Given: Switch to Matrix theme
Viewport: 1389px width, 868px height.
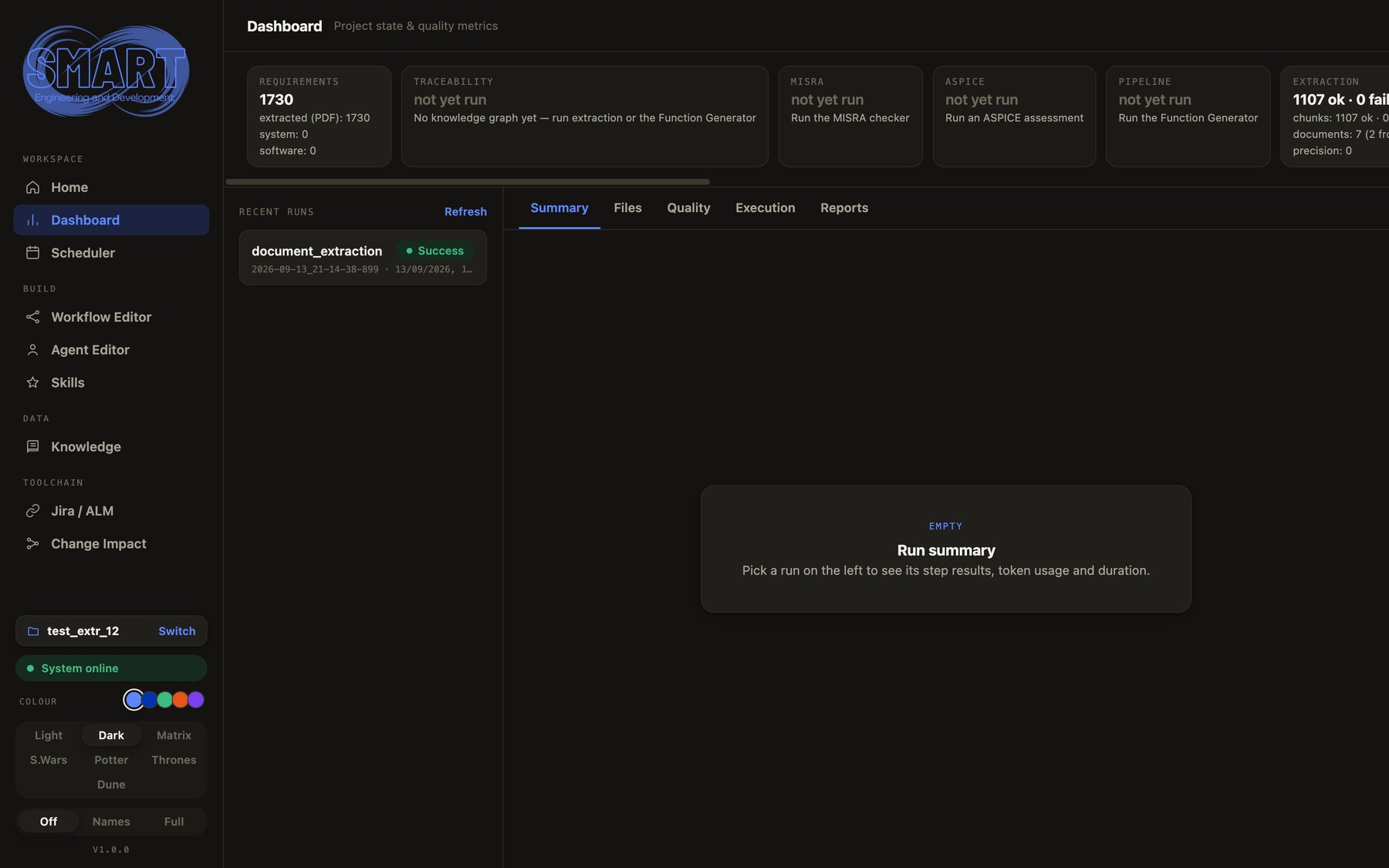Looking at the screenshot, I should [174, 735].
